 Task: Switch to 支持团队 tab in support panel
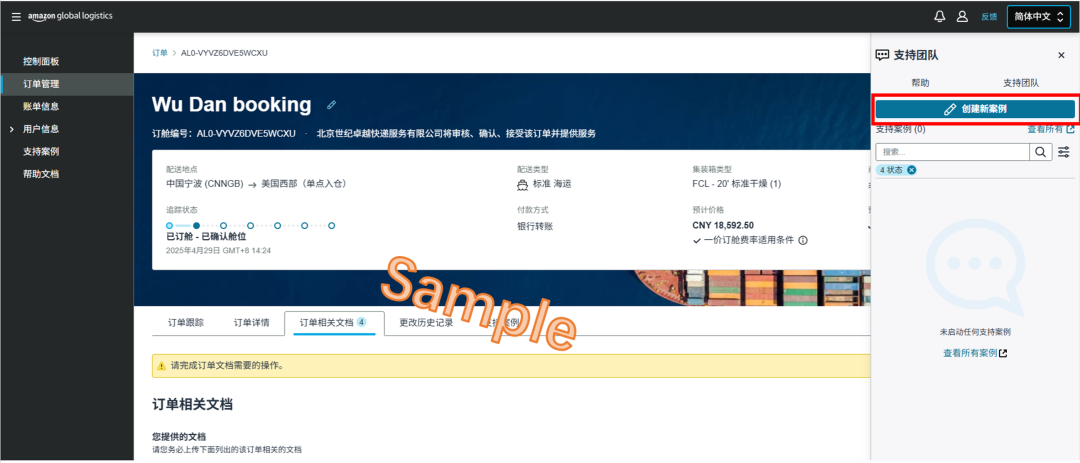coord(1021,83)
